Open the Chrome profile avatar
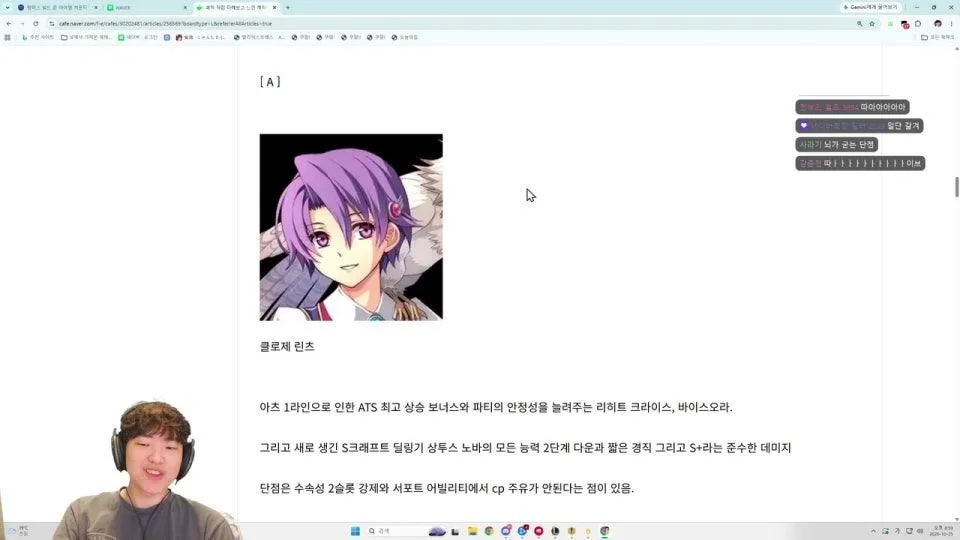 click(938, 24)
